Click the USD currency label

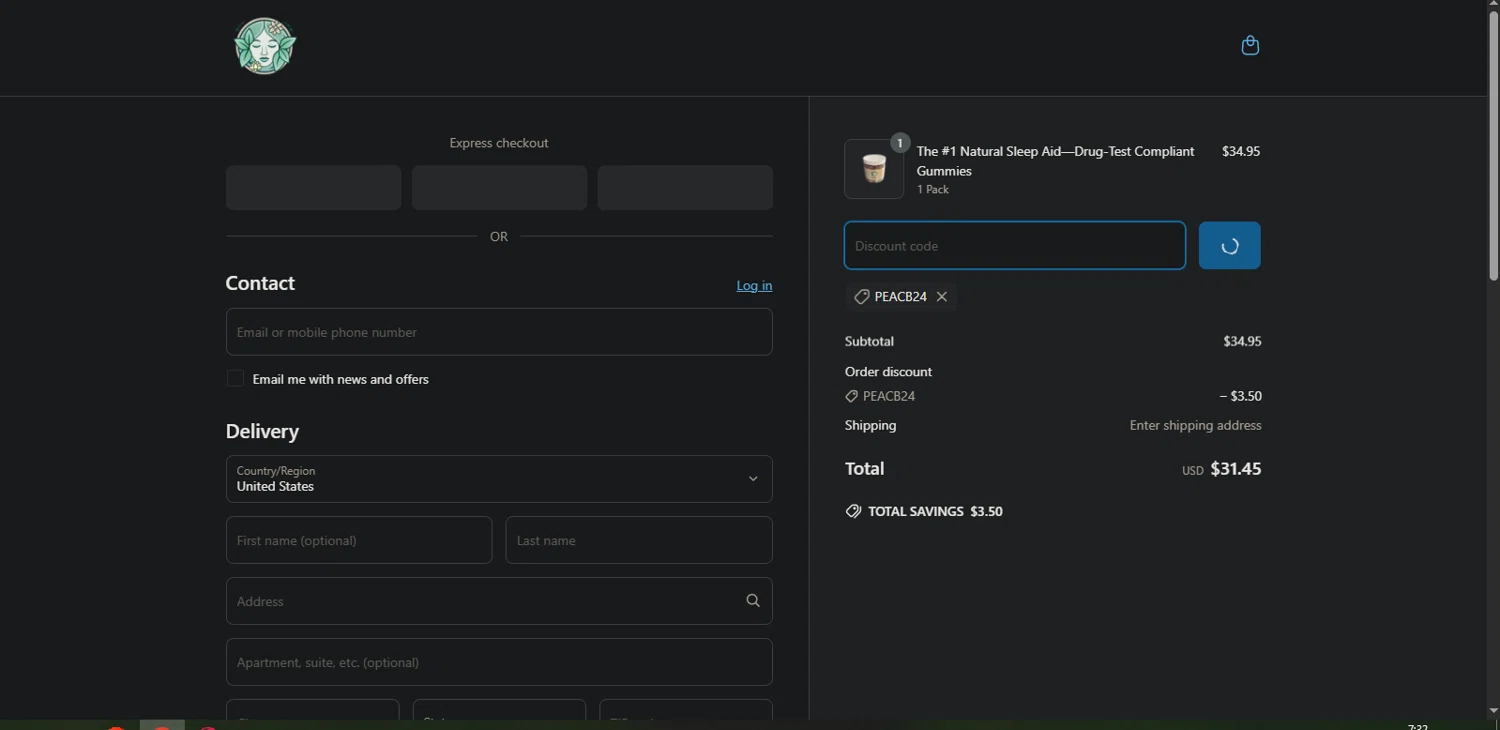tap(1193, 471)
